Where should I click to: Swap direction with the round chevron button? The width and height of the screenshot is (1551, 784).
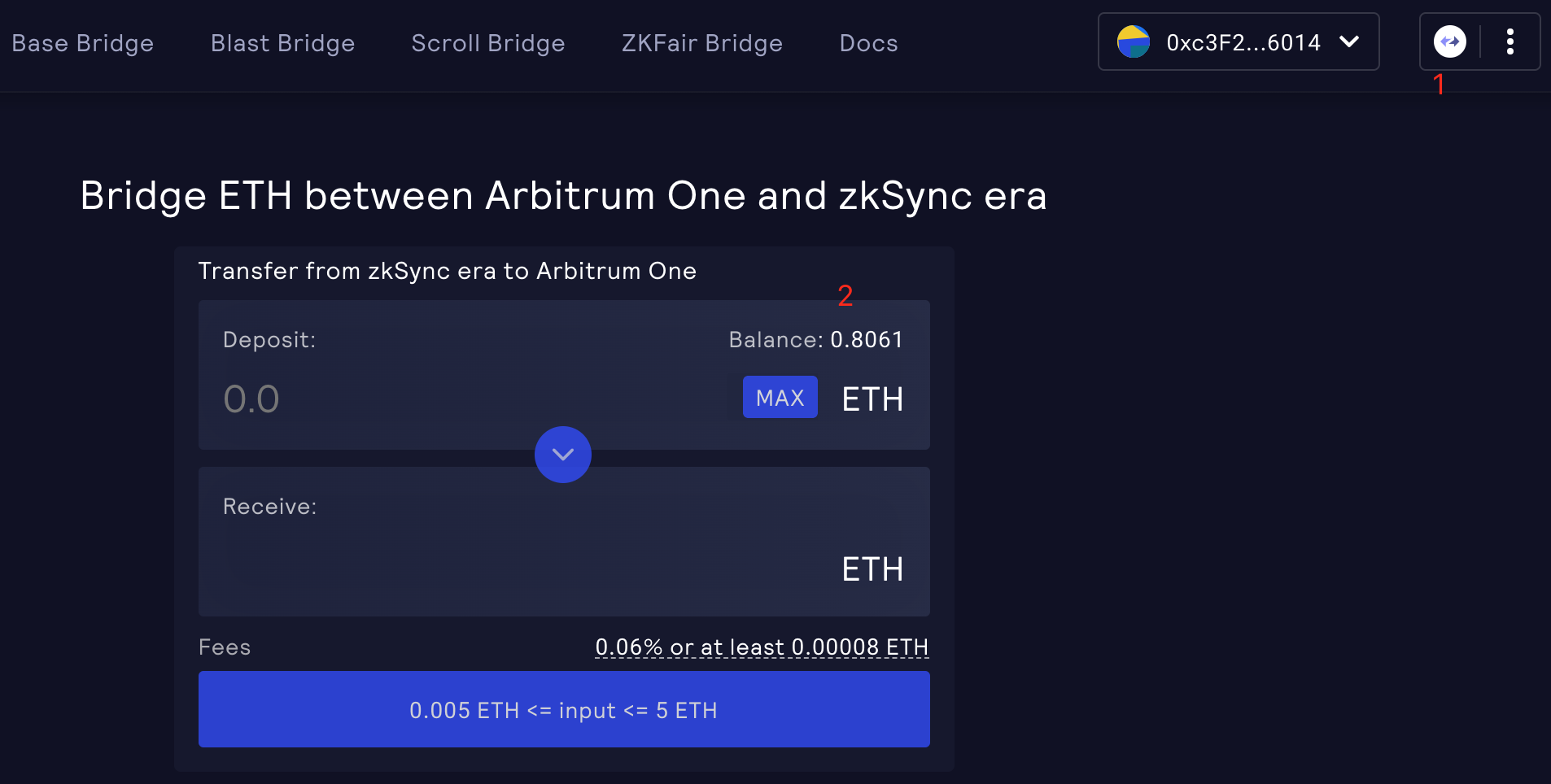tap(563, 454)
